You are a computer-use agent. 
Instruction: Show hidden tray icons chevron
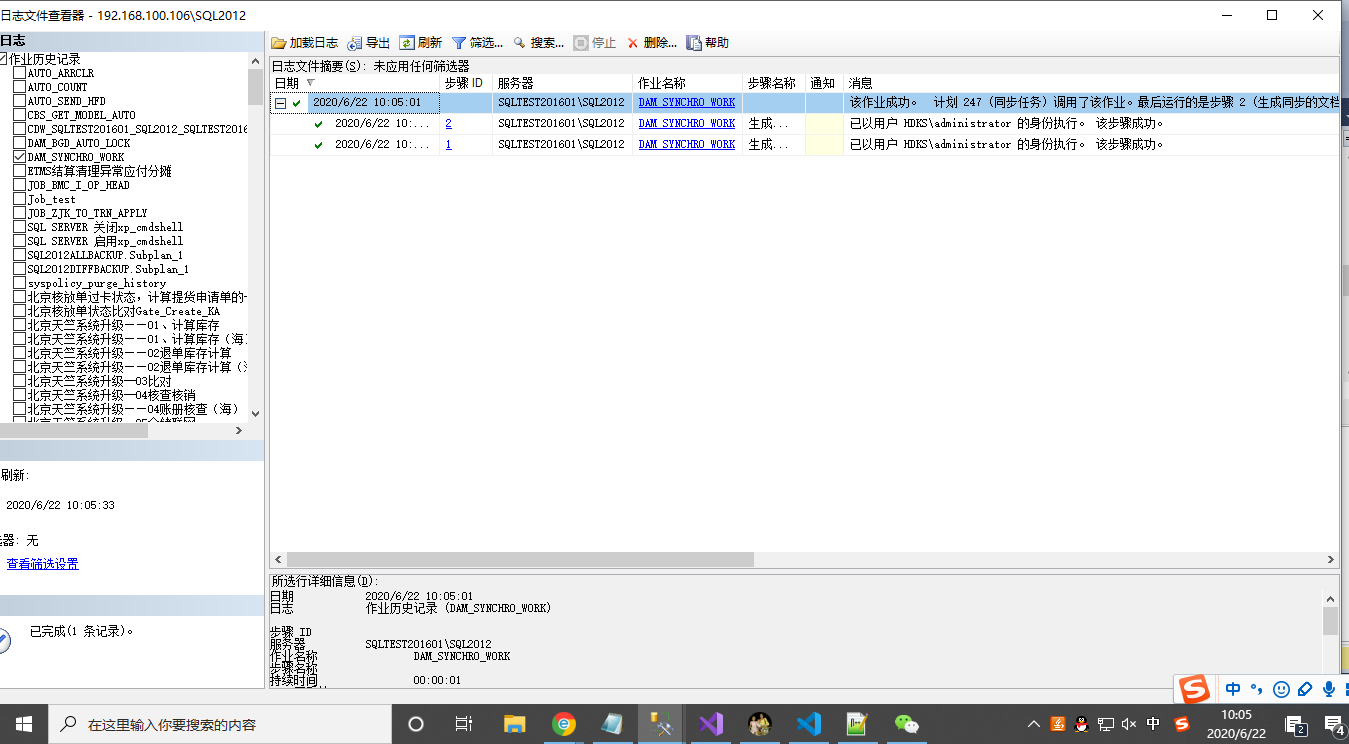[1034, 724]
